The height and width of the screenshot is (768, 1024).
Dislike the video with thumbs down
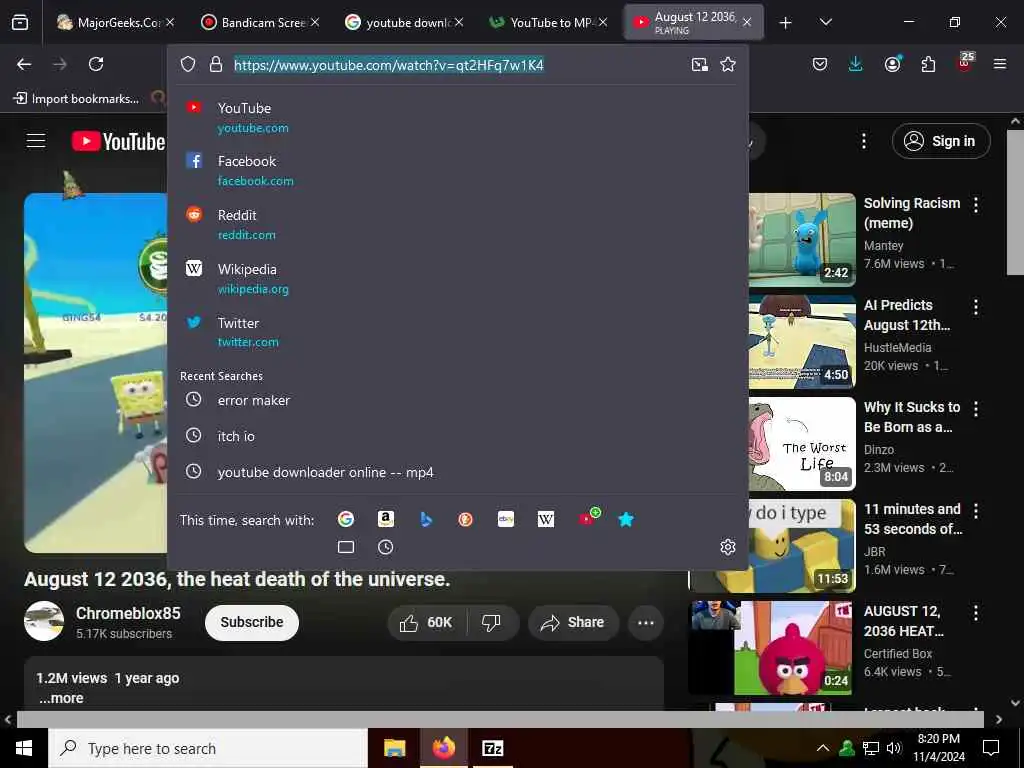[x=491, y=622]
